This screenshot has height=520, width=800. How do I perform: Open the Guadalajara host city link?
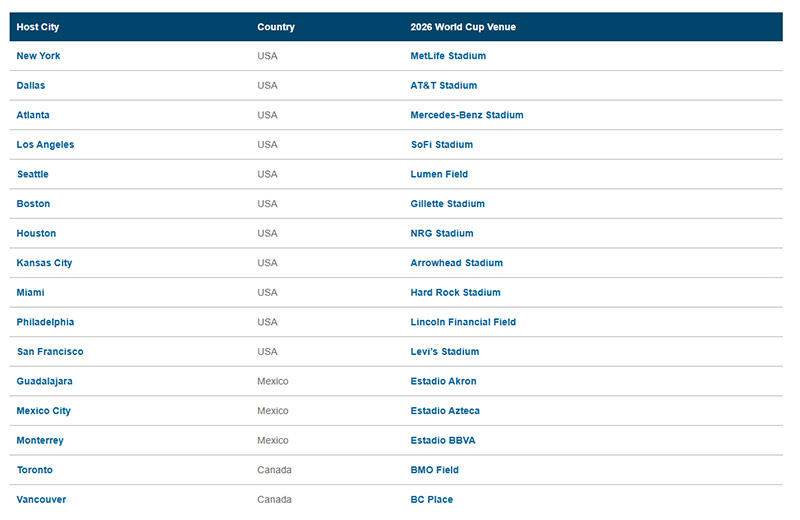click(x=44, y=381)
